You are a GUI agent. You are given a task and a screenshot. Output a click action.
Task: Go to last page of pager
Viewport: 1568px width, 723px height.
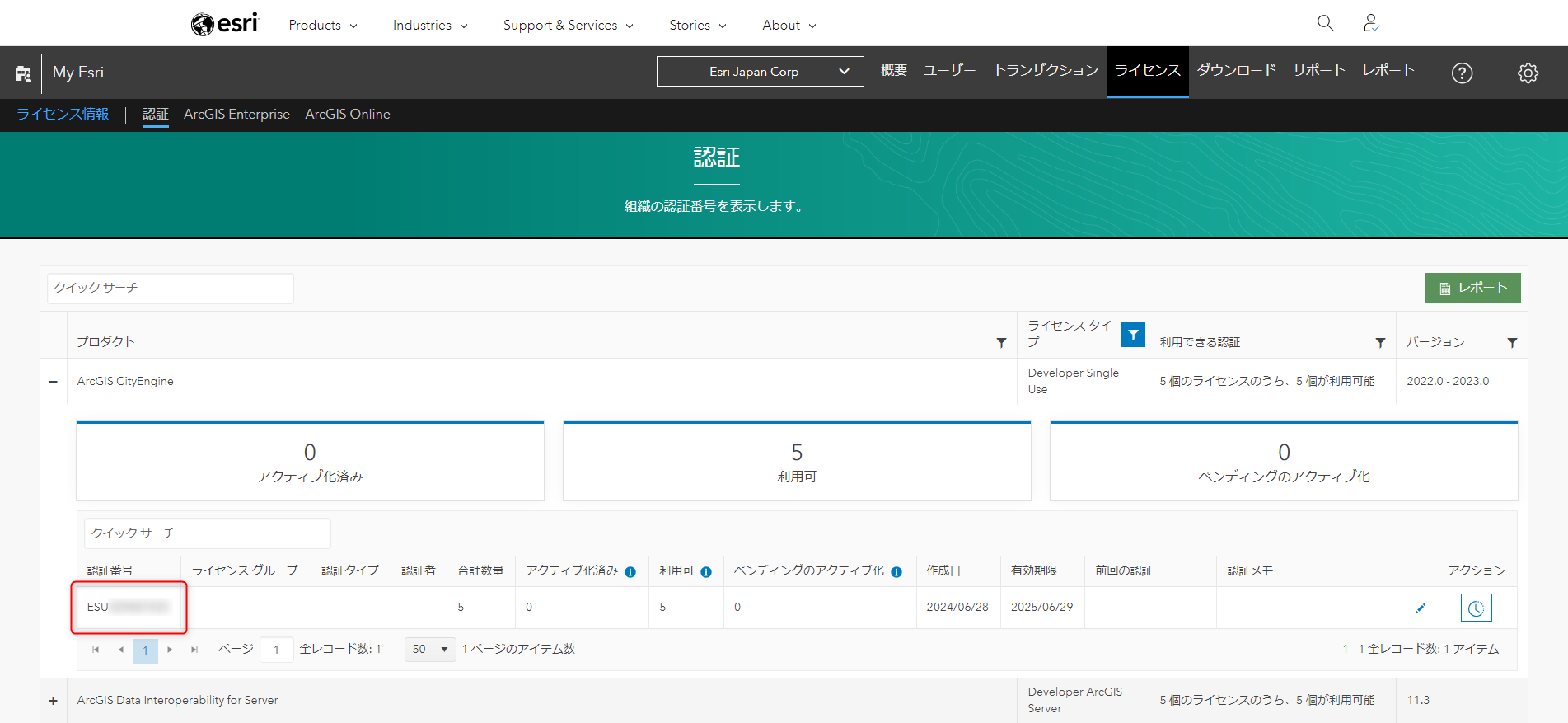tap(194, 650)
